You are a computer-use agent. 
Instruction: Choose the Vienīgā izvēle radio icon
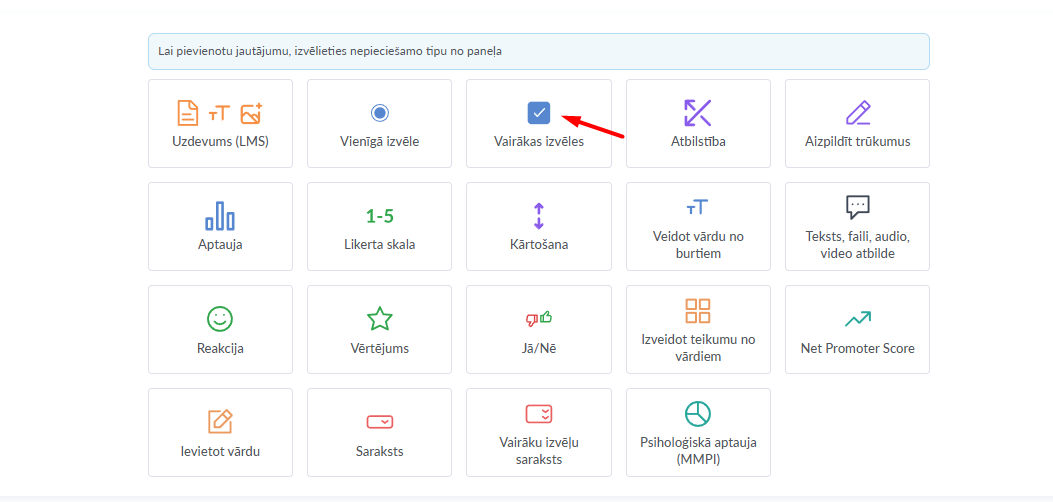(x=379, y=113)
